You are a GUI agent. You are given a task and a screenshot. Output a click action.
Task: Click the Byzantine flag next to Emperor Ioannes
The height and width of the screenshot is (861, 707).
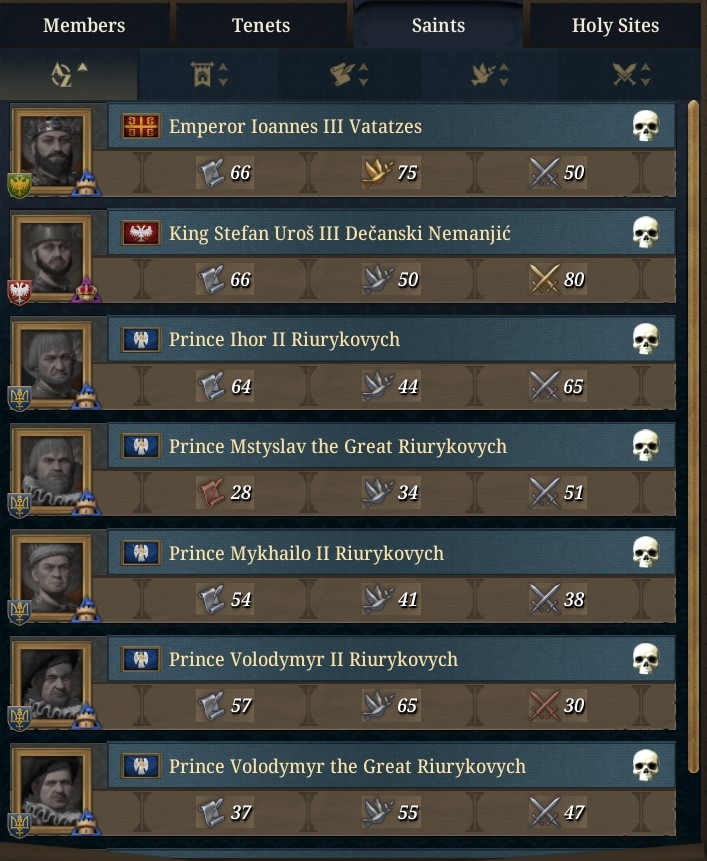point(141,126)
